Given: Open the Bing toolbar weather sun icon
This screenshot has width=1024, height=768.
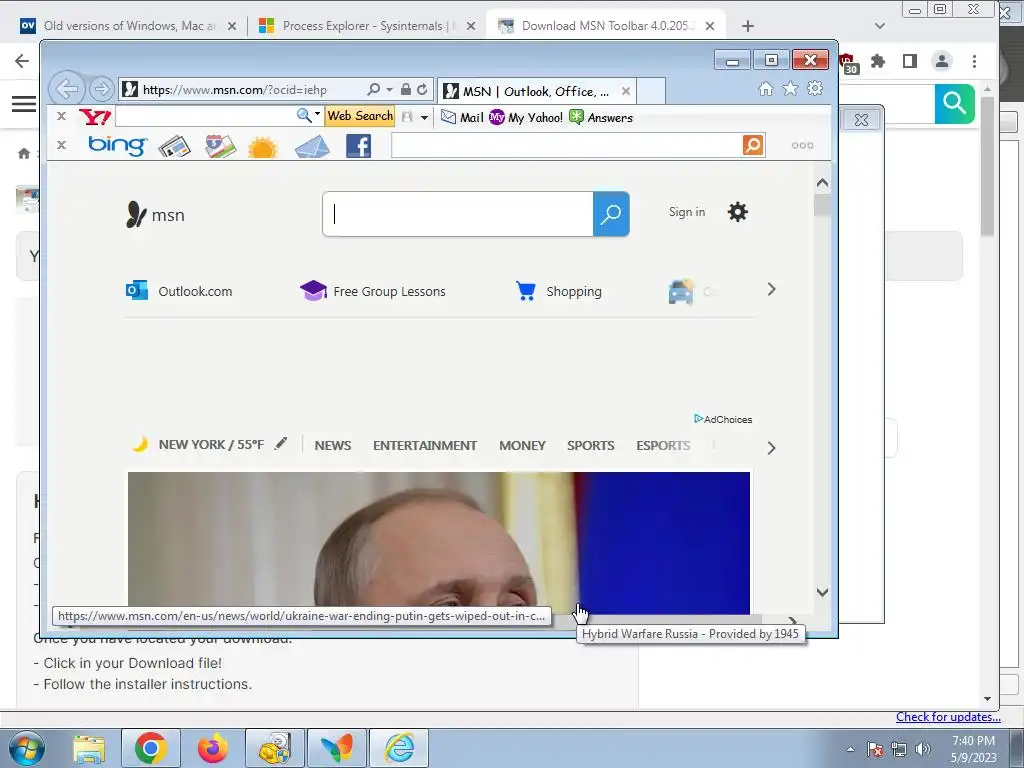Looking at the screenshot, I should [263, 147].
